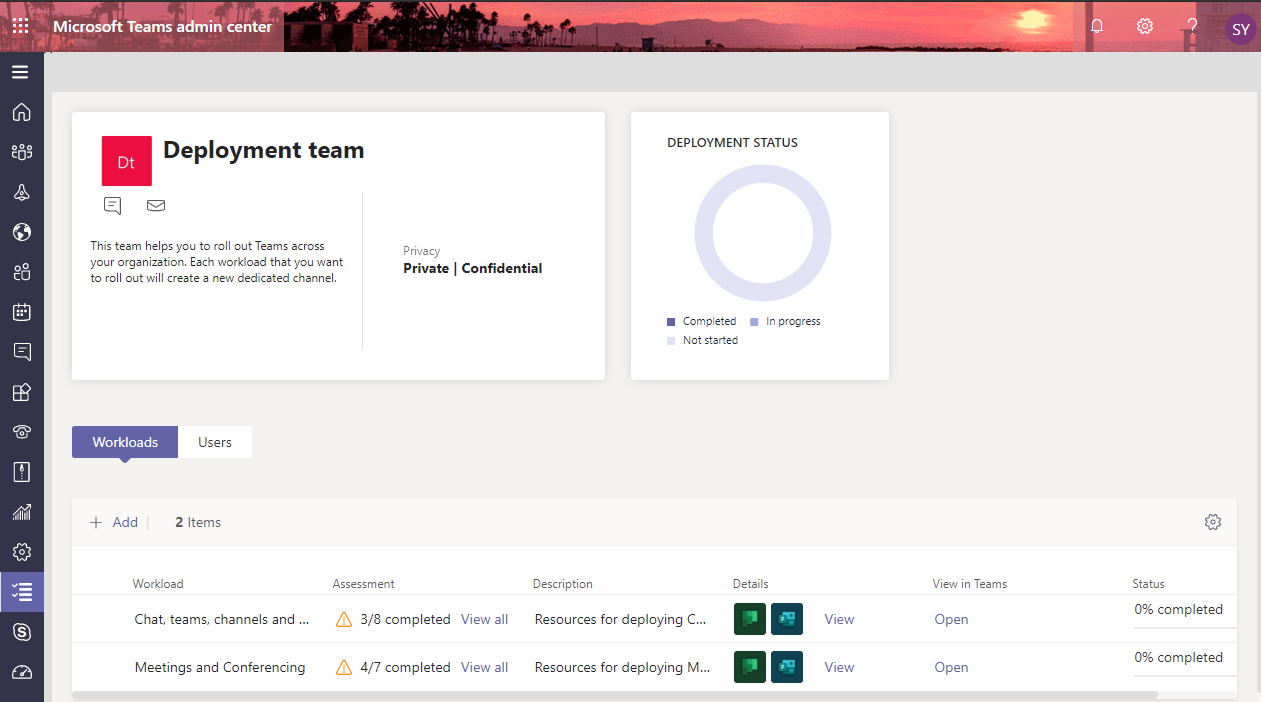
Task: Click the Dt team avatar tile
Action: pos(127,161)
